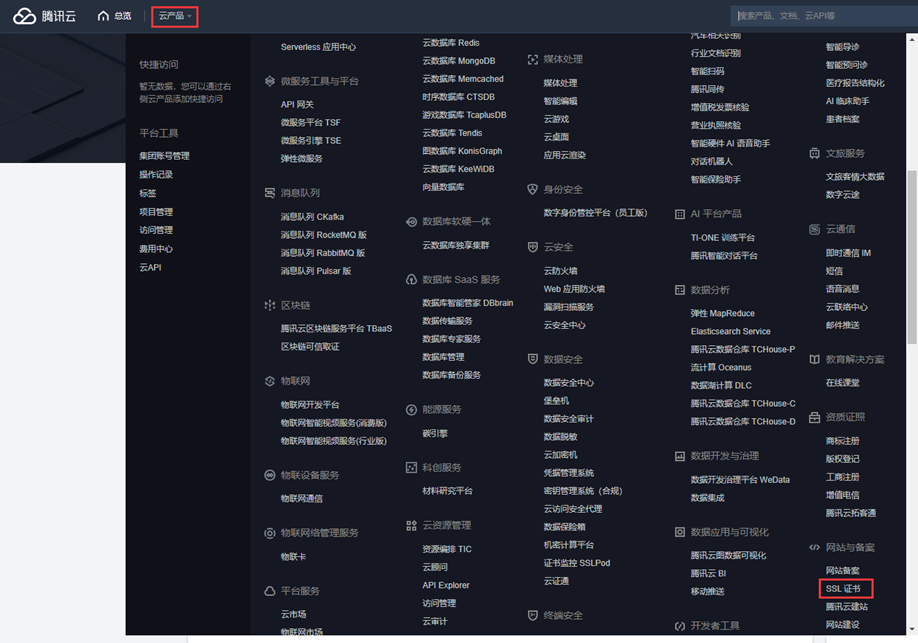Open TI-ONE 训练平台 product

(722, 238)
